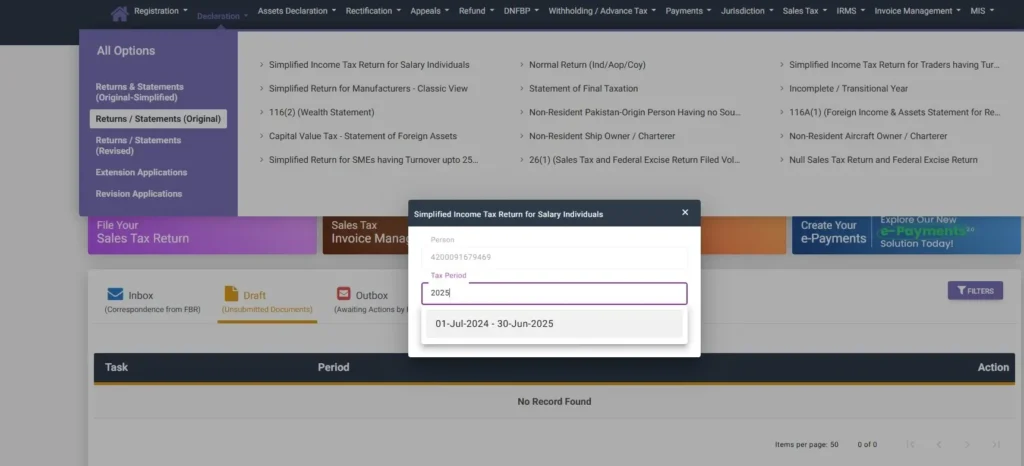This screenshot has width=1024, height=466.
Task: Open the IRMS menu
Action: (851, 10)
